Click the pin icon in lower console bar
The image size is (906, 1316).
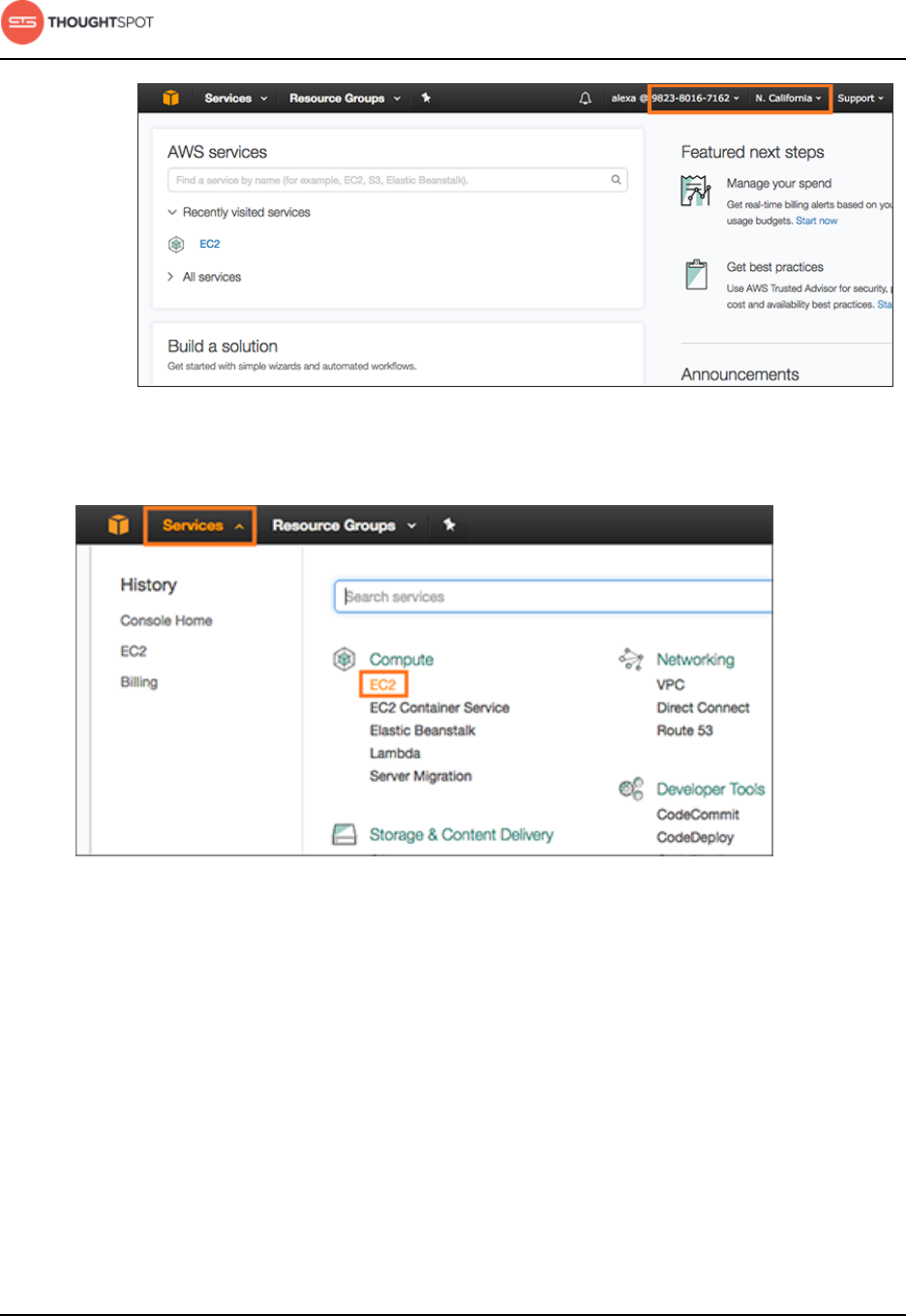click(449, 524)
